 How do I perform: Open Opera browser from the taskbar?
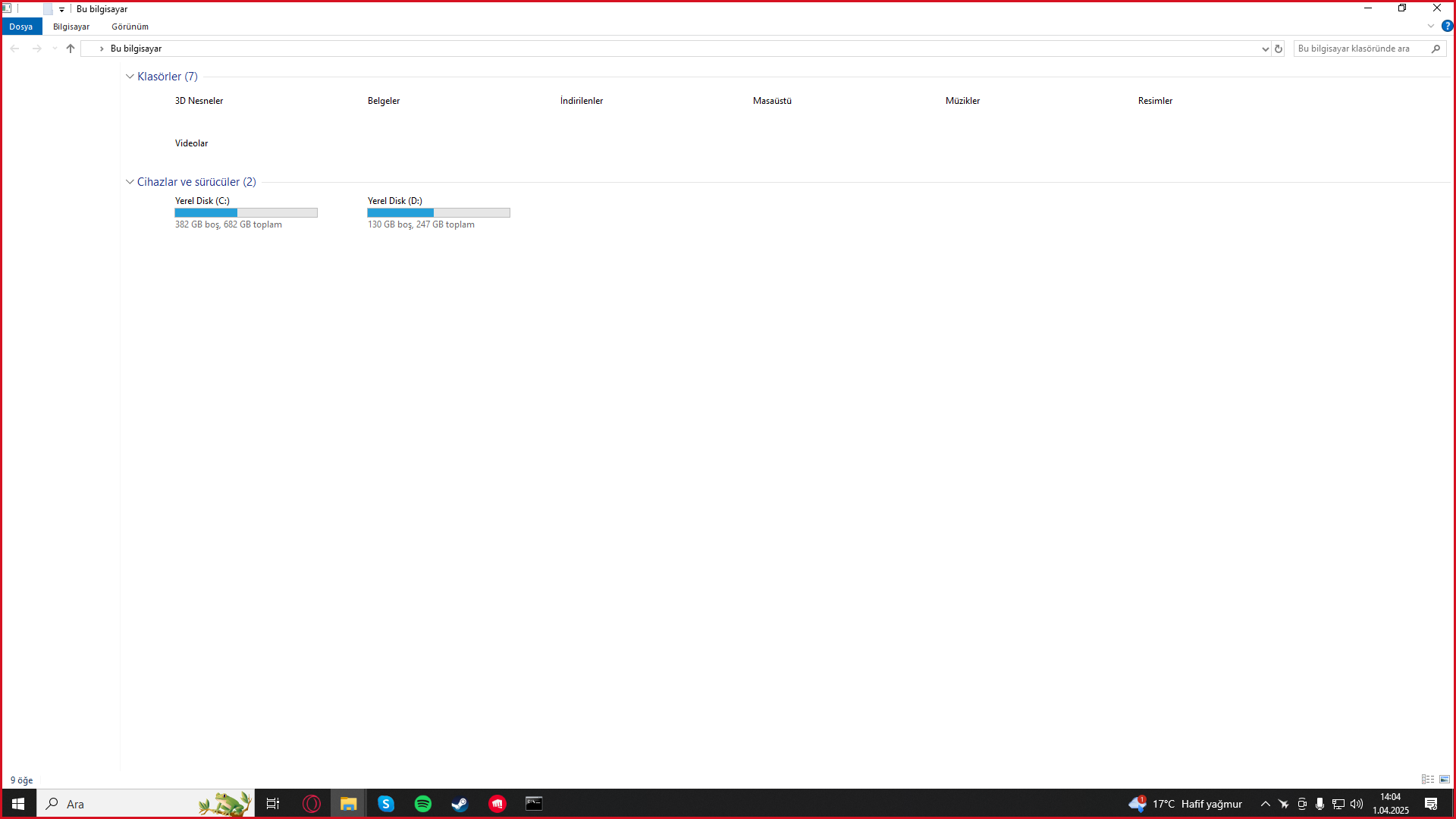(x=312, y=804)
